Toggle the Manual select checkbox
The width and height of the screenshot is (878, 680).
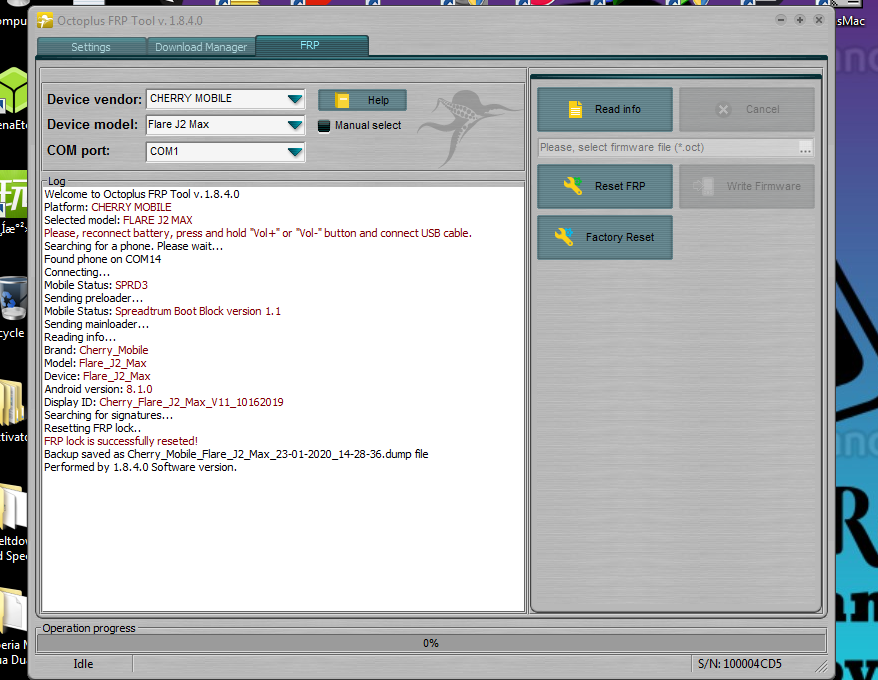click(324, 125)
